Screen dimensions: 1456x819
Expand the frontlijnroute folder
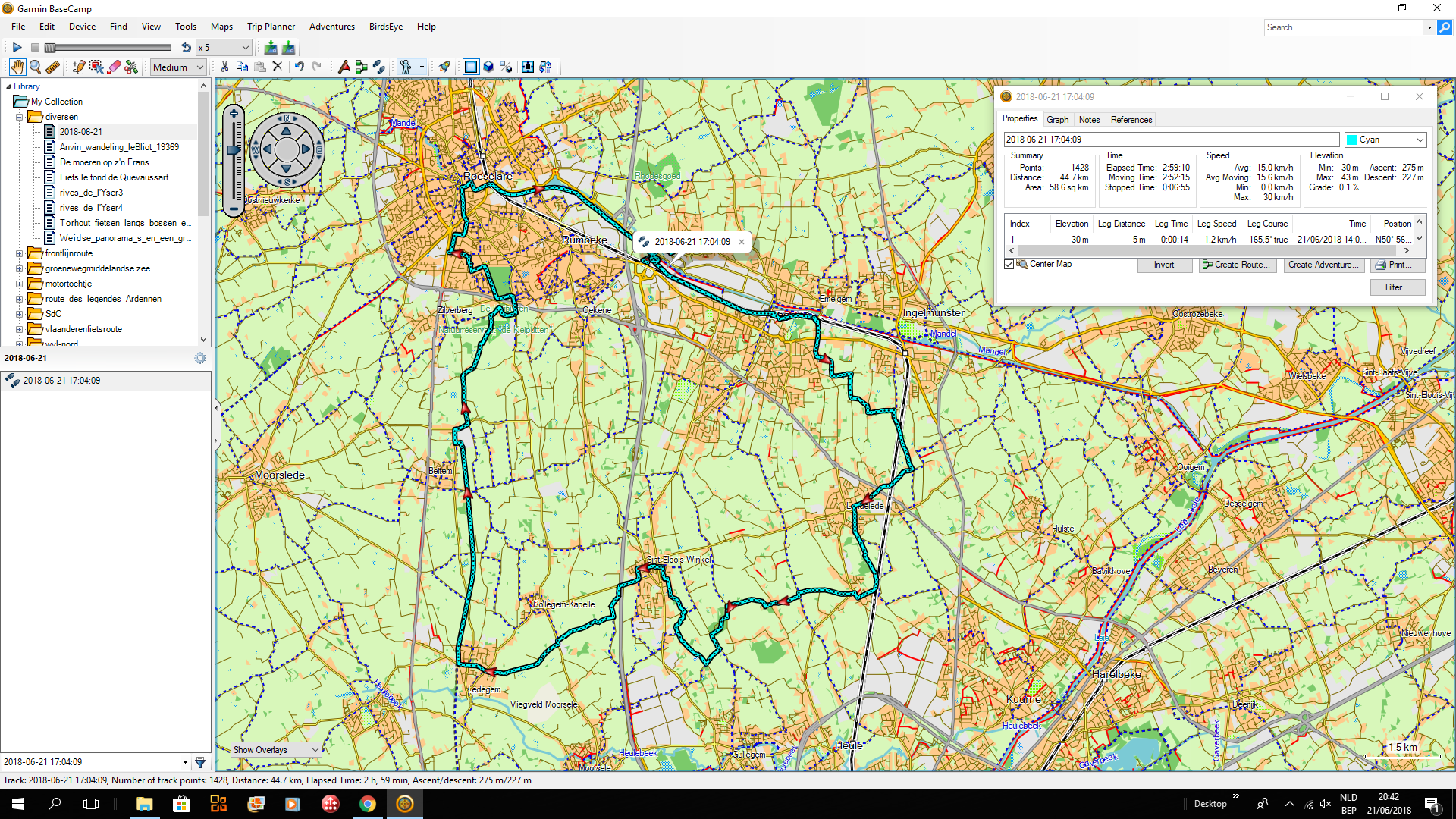pos(20,253)
